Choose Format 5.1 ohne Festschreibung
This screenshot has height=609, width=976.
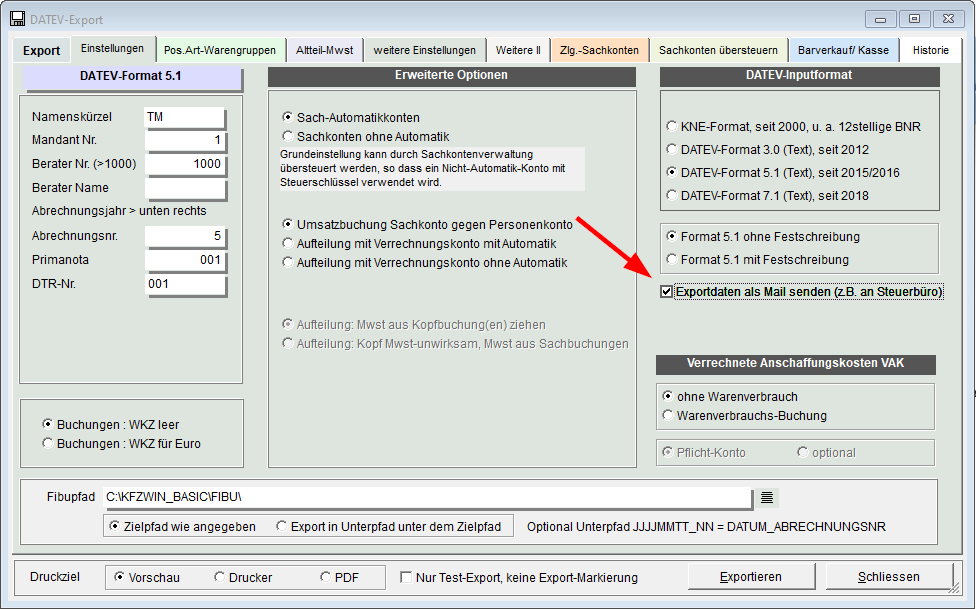762,237
